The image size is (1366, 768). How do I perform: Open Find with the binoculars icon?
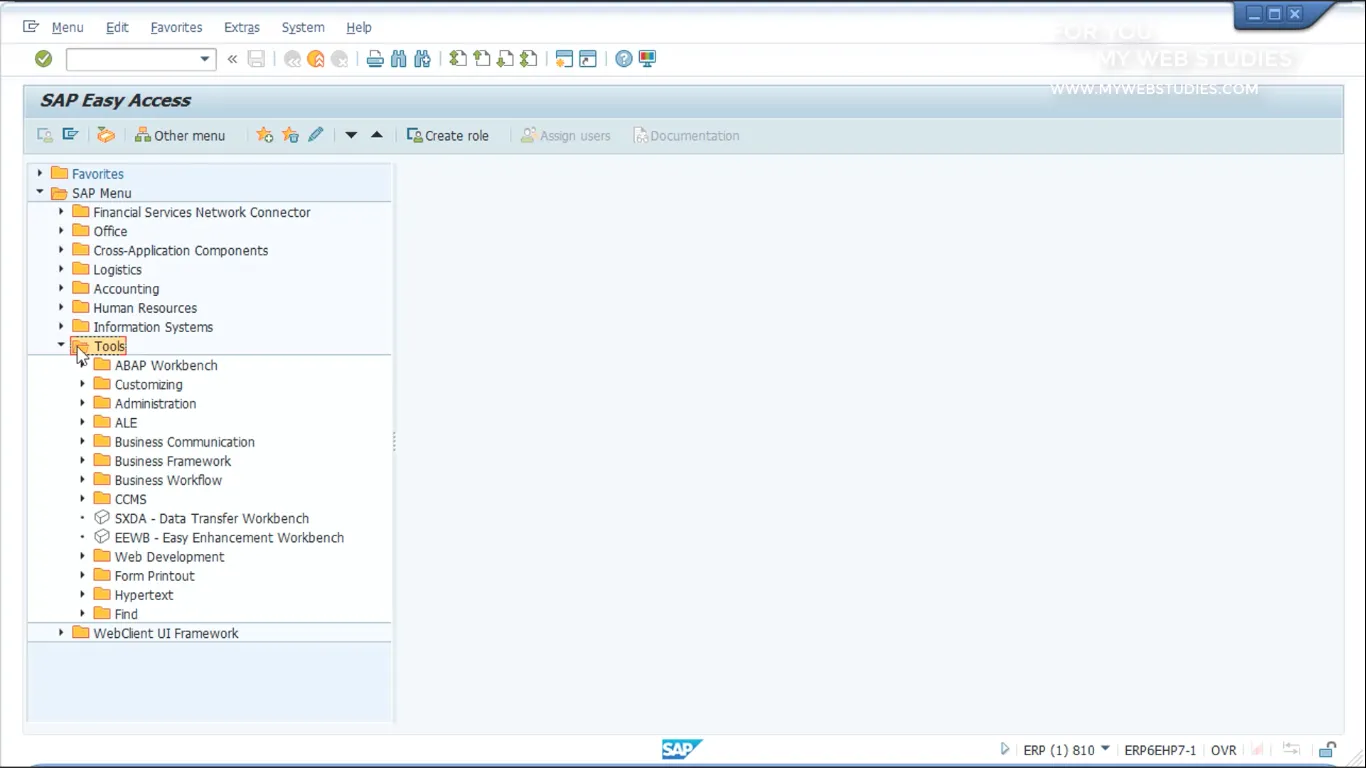click(x=399, y=59)
